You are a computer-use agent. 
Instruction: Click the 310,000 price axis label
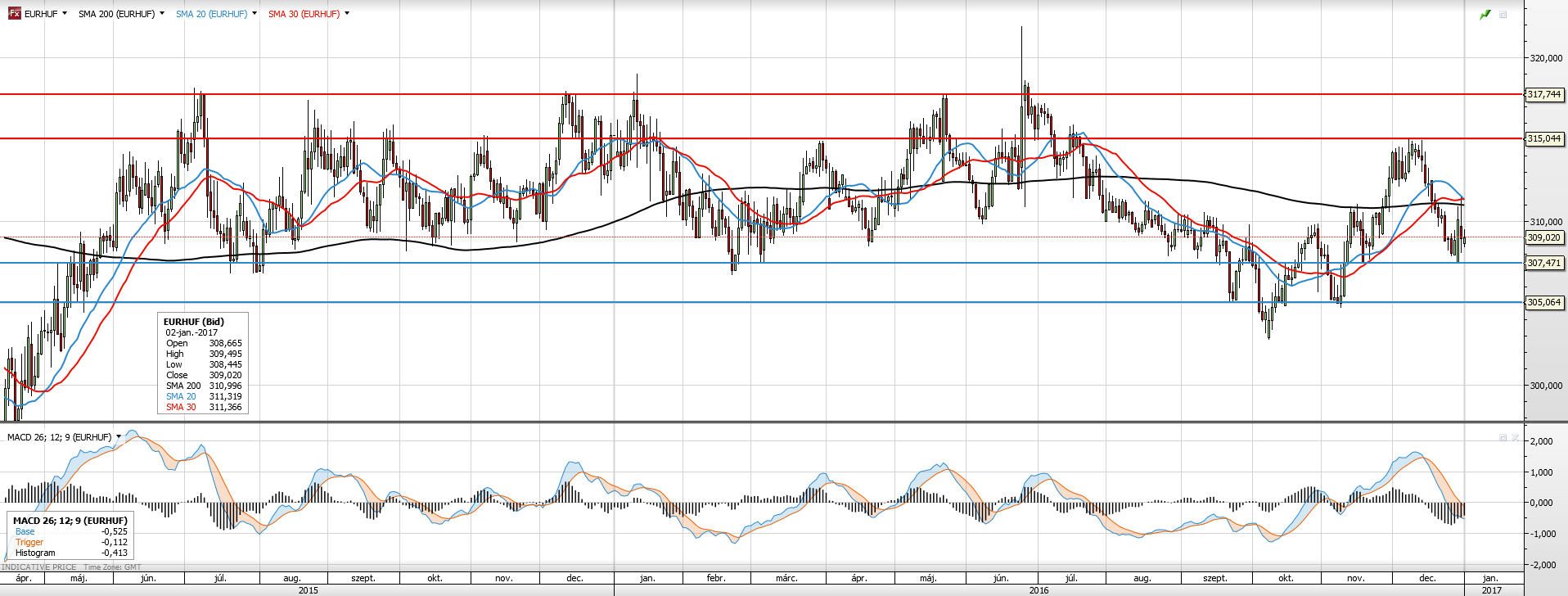click(x=1546, y=222)
